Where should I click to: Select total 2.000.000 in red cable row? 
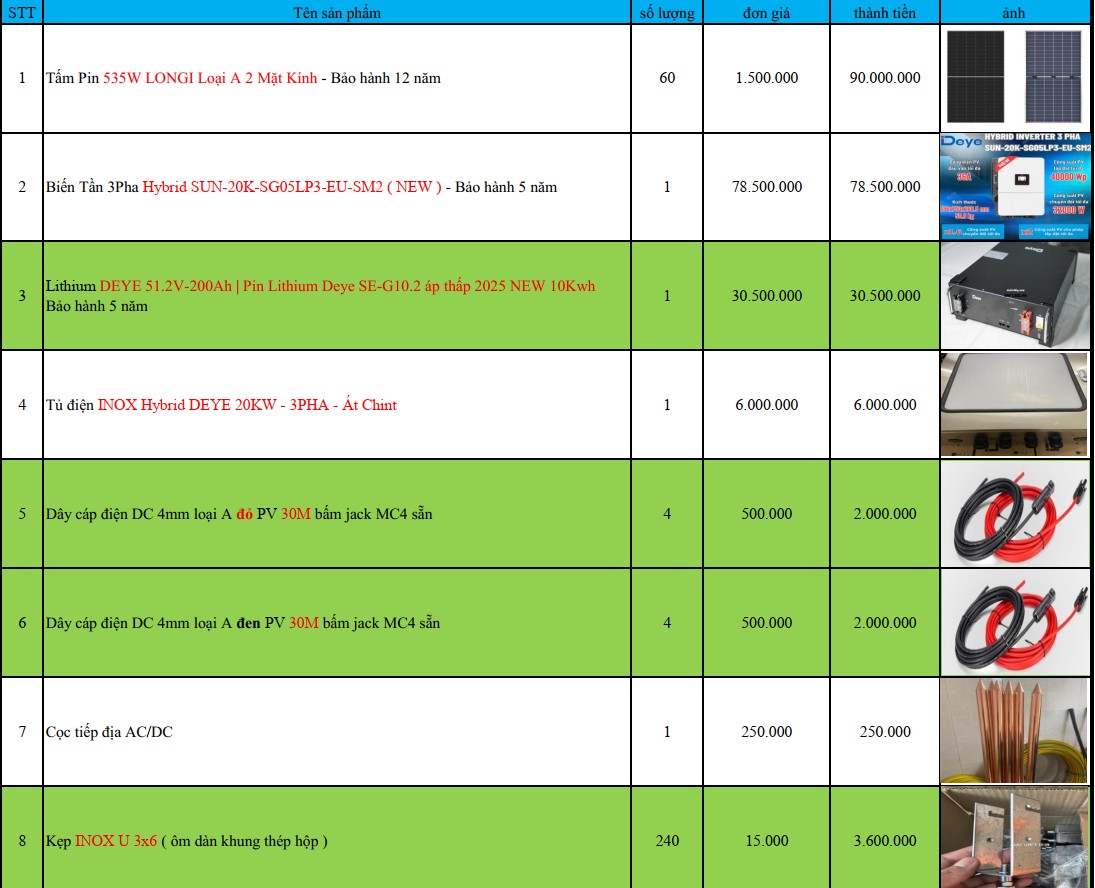tap(885, 514)
